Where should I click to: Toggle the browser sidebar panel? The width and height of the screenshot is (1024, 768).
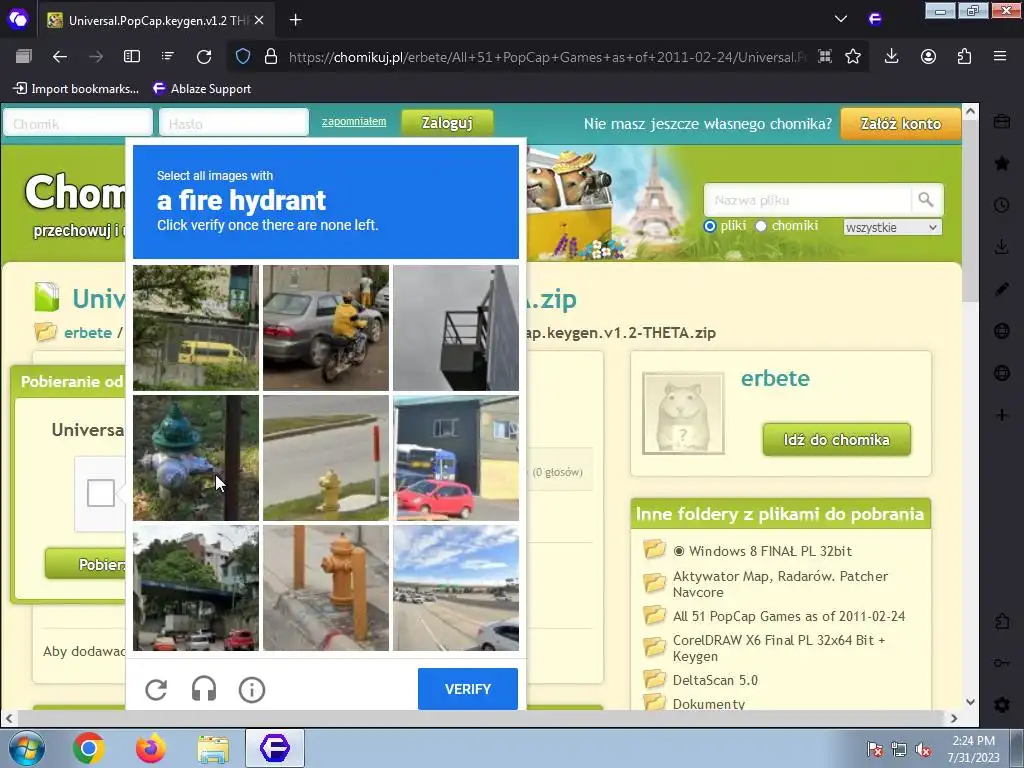coord(132,57)
